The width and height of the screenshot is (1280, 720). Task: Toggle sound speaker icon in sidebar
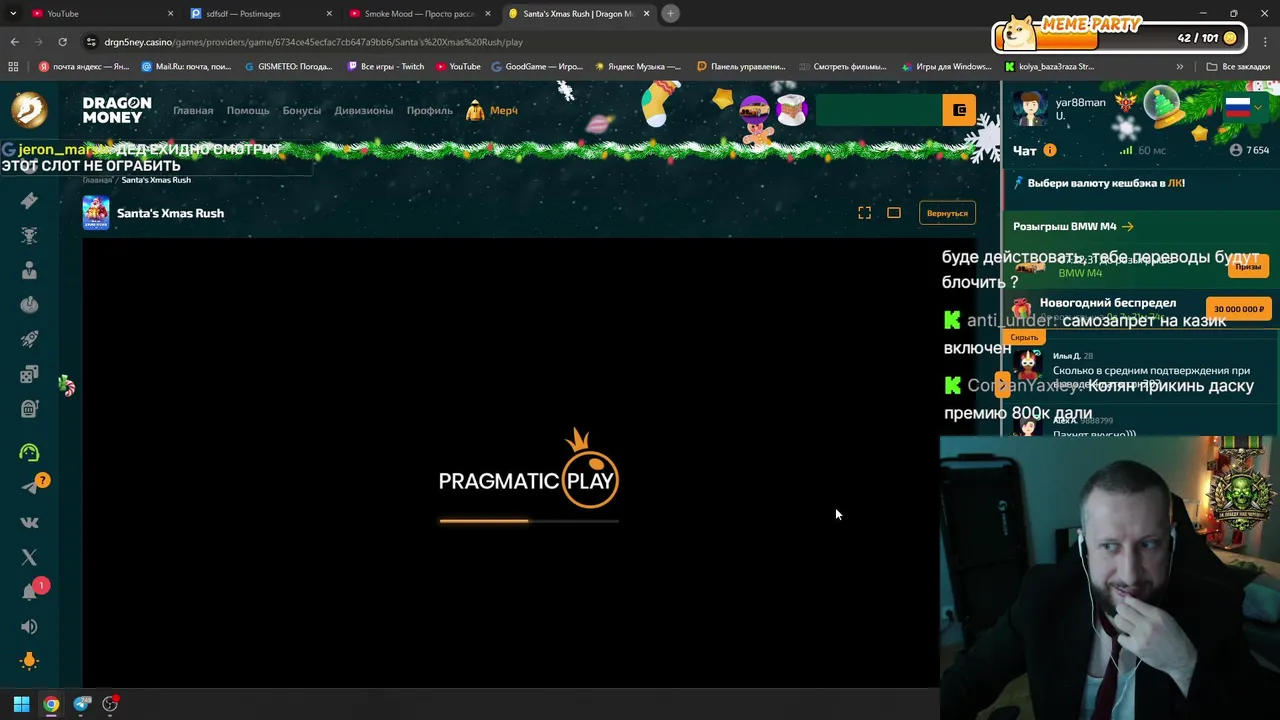pyautogui.click(x=29, y=627)
